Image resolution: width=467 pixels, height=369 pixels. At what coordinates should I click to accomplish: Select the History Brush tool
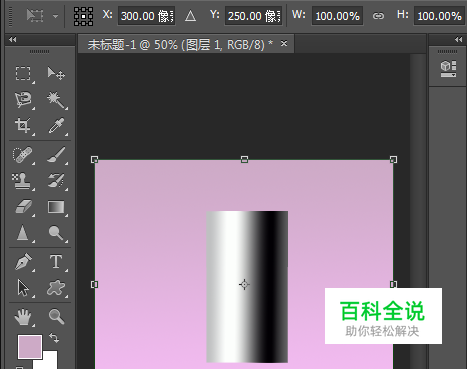[x=56, y=181]
